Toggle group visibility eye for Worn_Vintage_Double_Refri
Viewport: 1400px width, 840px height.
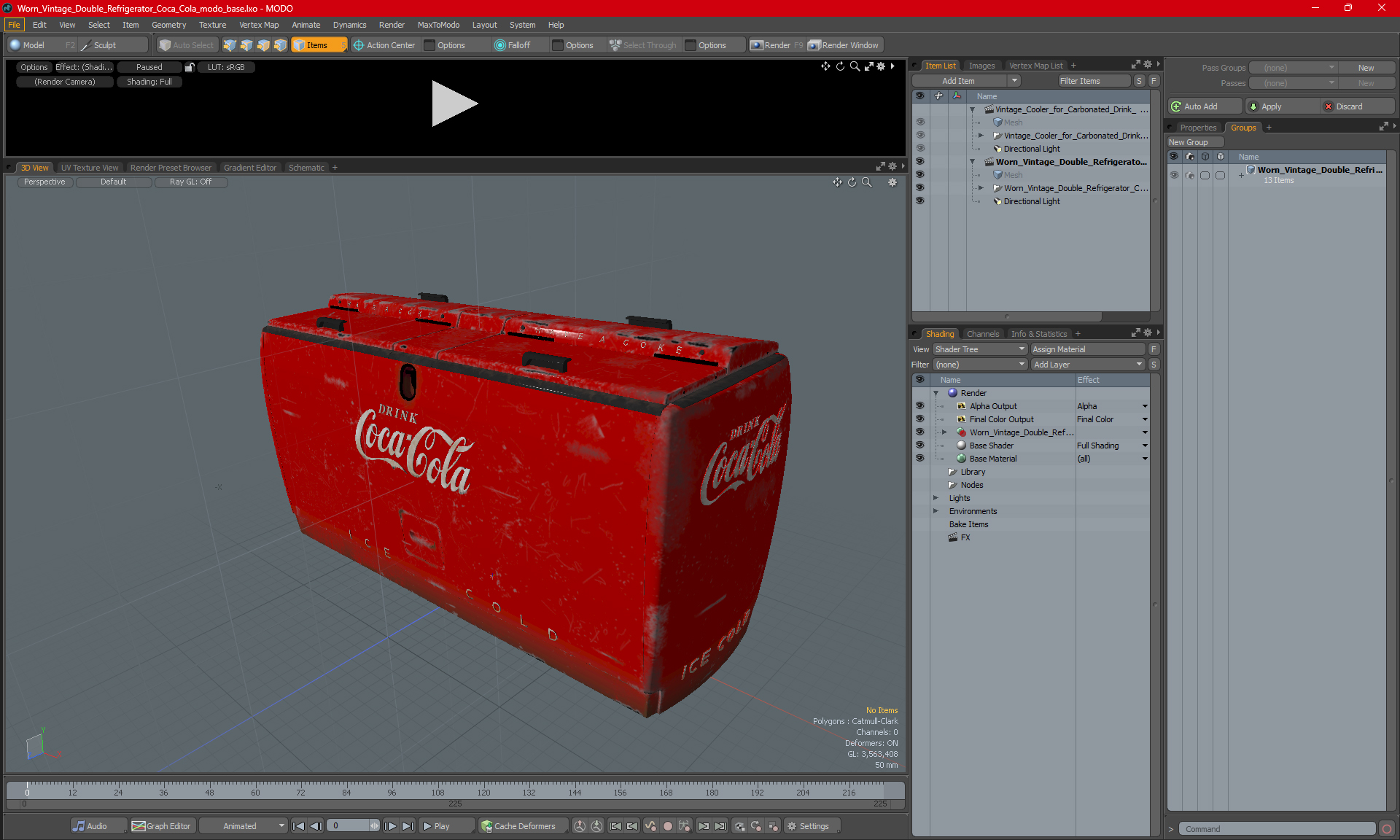[x=1174, y=175]
